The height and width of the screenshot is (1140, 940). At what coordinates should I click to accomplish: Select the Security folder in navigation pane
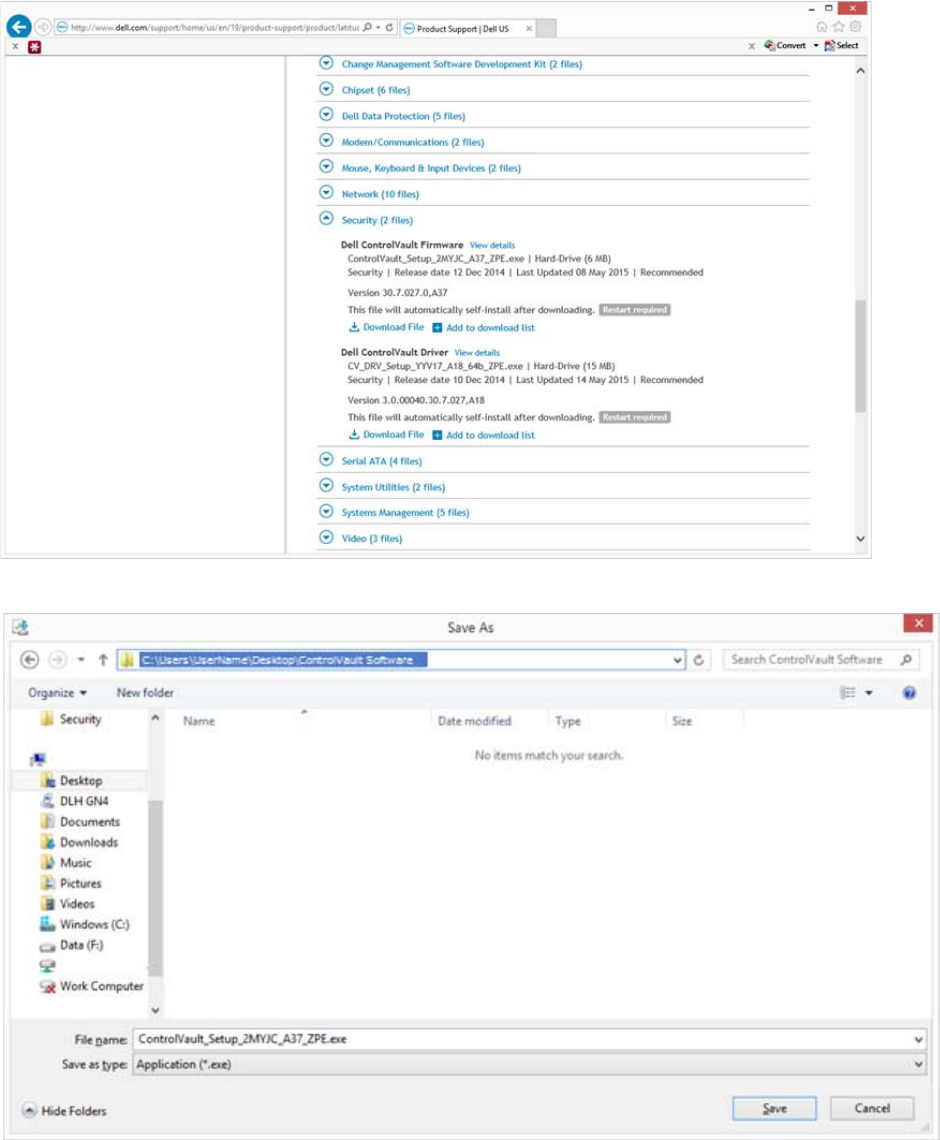click(x=71, y=719)
